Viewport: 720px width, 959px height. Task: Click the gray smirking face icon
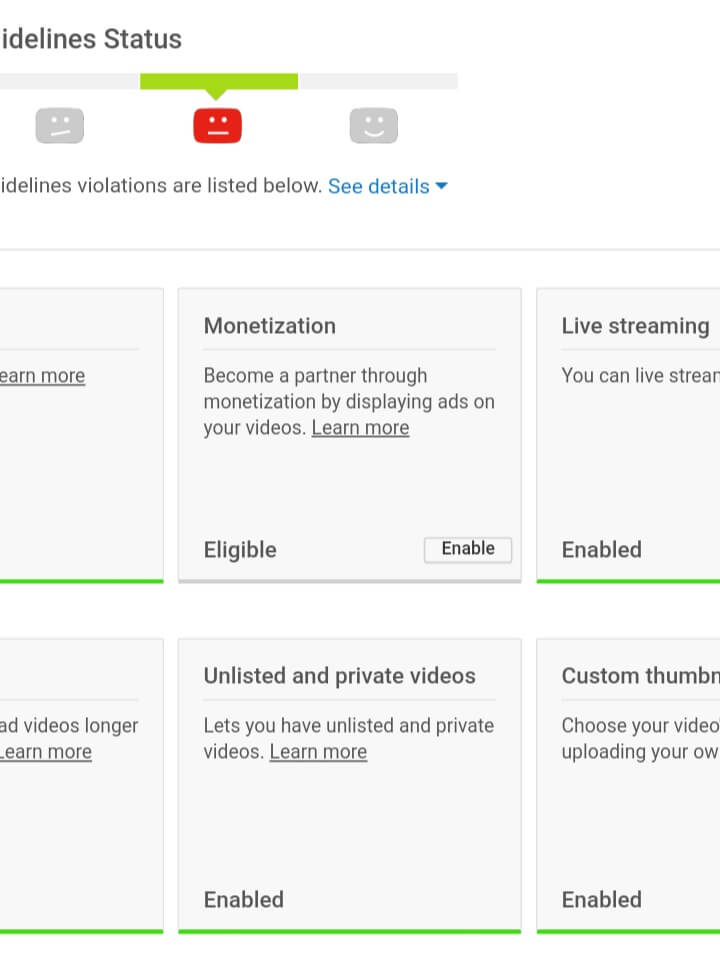tap(60, 126)
